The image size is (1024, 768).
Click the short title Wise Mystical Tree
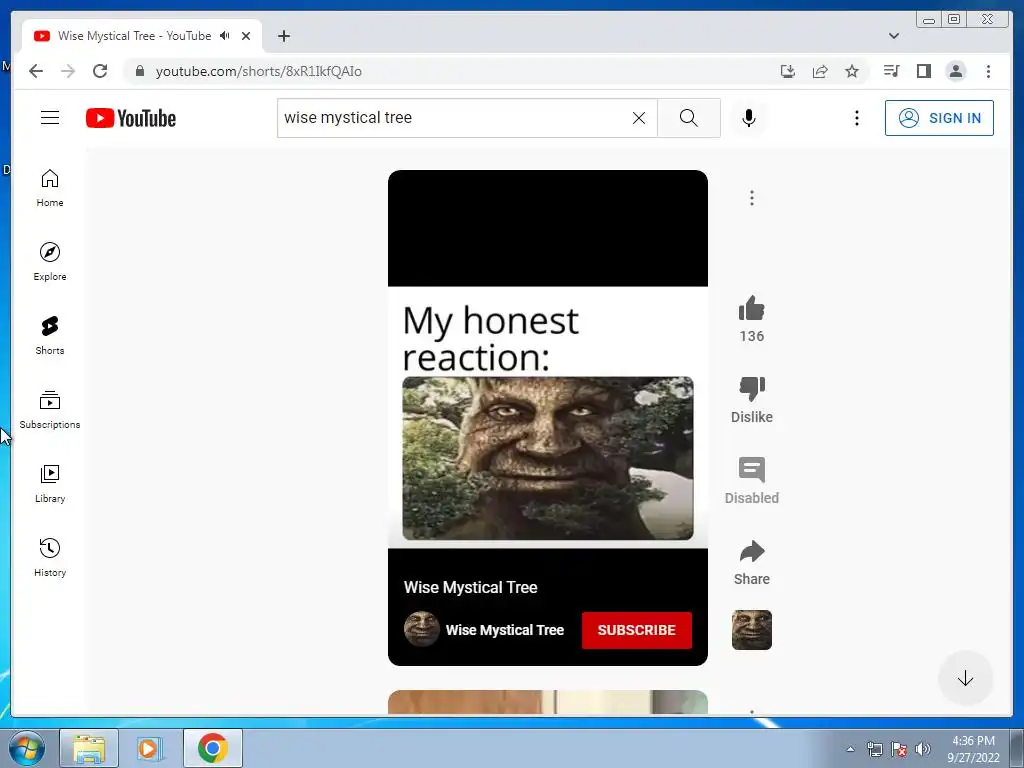coord(470,587)
